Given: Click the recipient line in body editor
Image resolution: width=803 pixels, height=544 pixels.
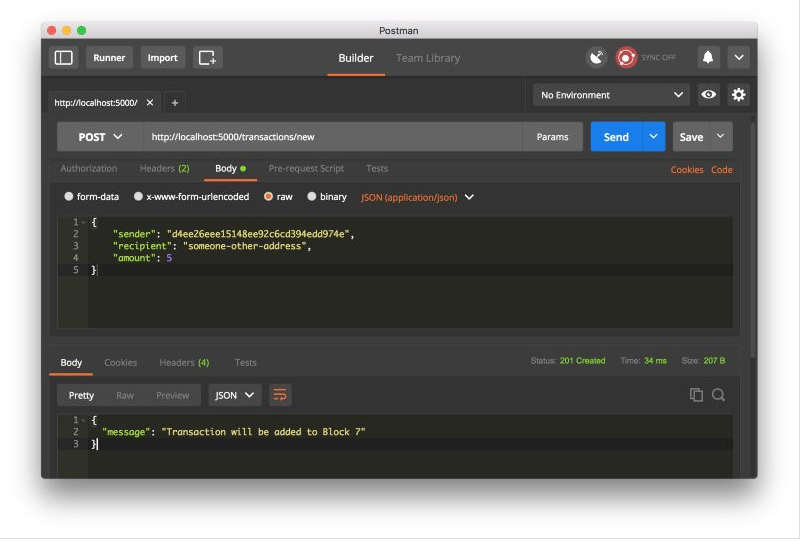Looking at the screenshot, I should (x=212, y=246).
